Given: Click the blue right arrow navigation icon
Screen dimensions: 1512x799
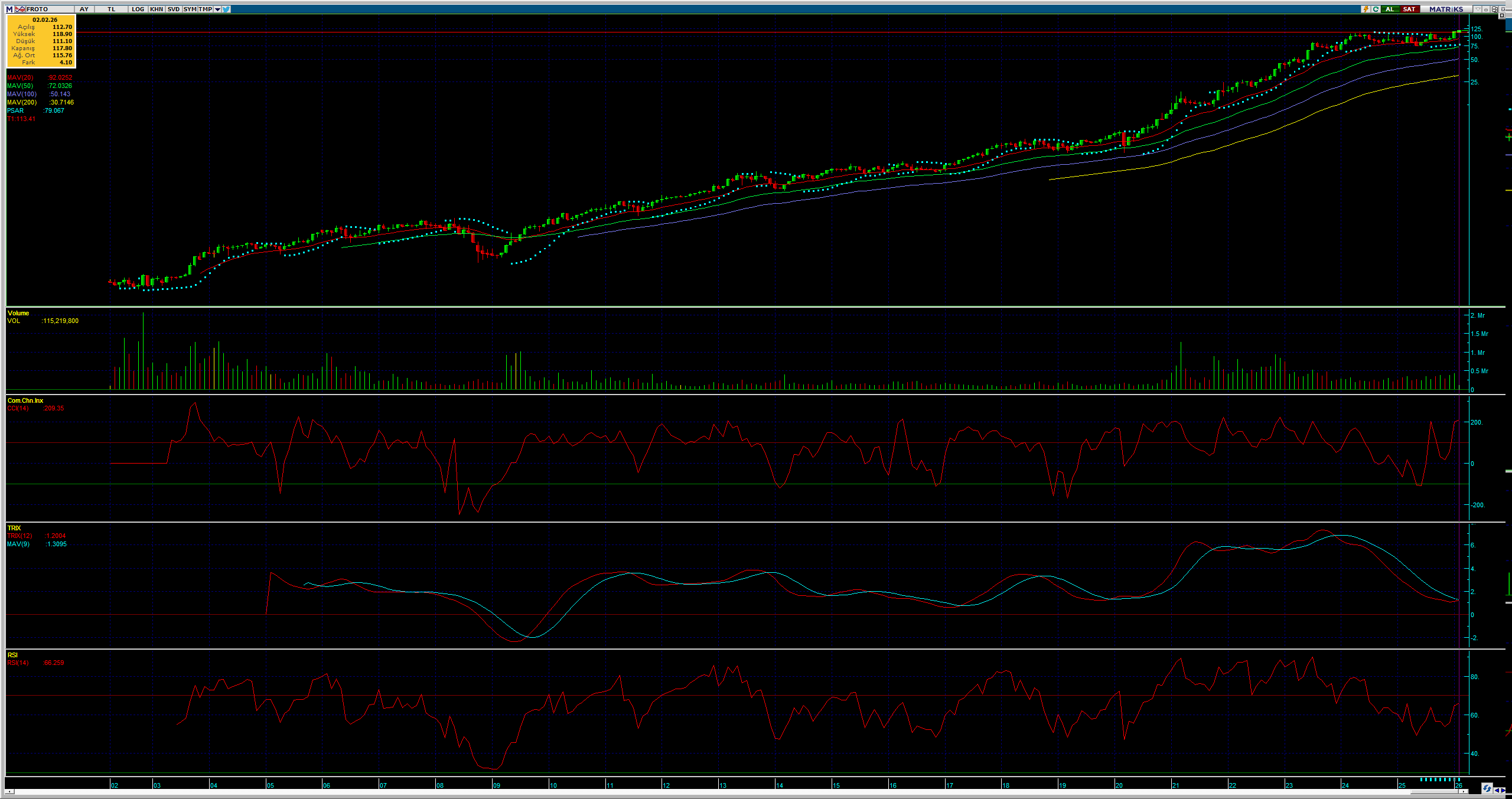Looking at the screenshot, I should [1504, 790].
